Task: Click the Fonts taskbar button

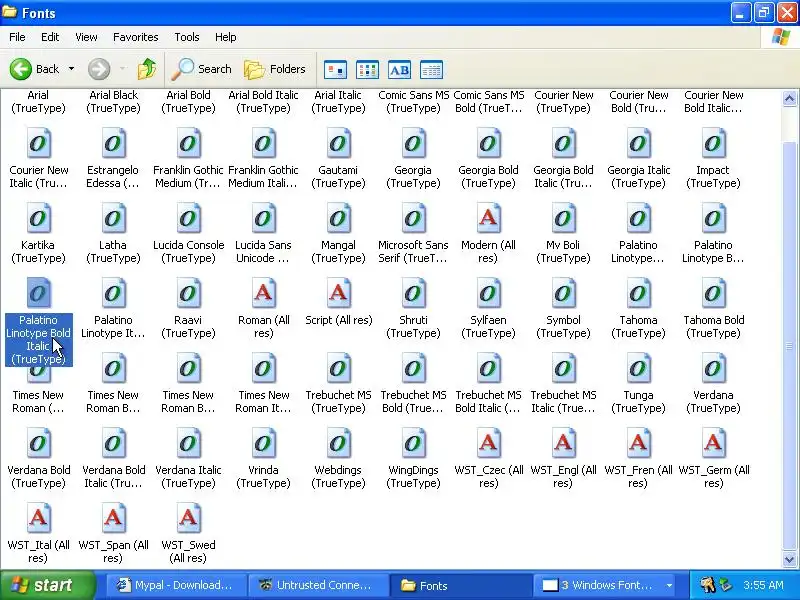Action: click(x=459, y=585)
